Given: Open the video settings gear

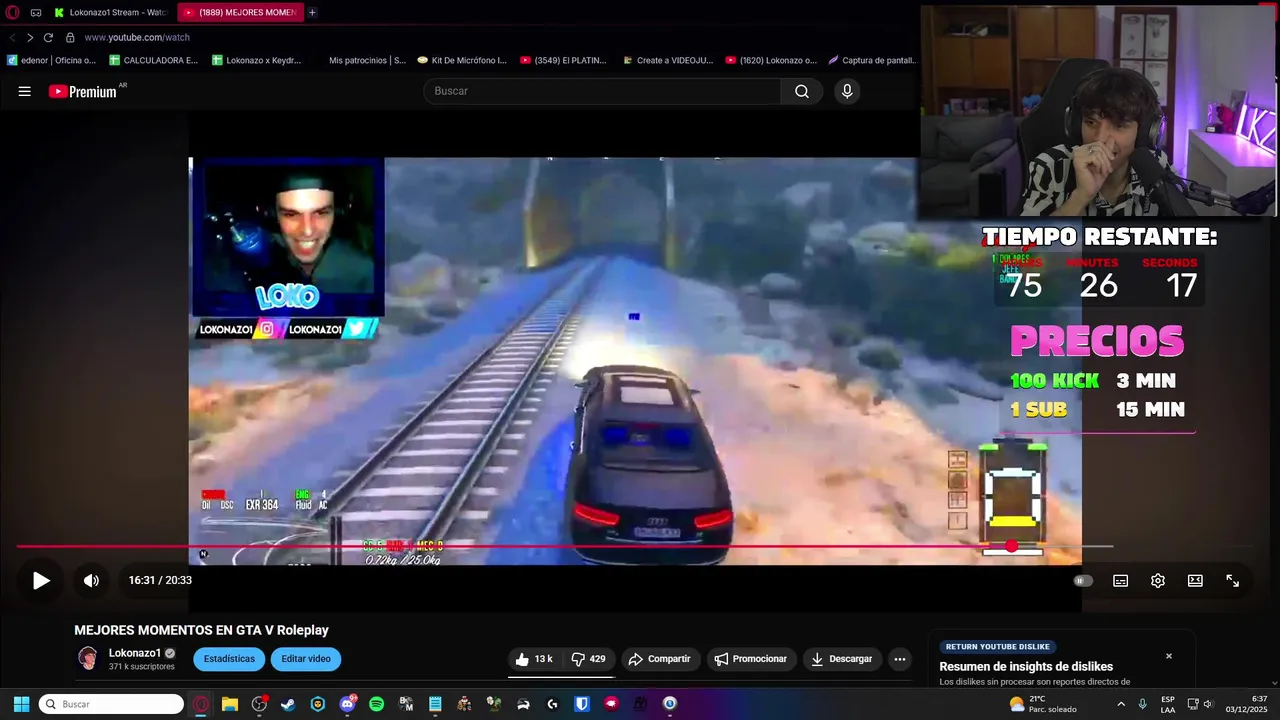Looking at the screenshot, I should pyautogui.click(x=1158, y=581).
